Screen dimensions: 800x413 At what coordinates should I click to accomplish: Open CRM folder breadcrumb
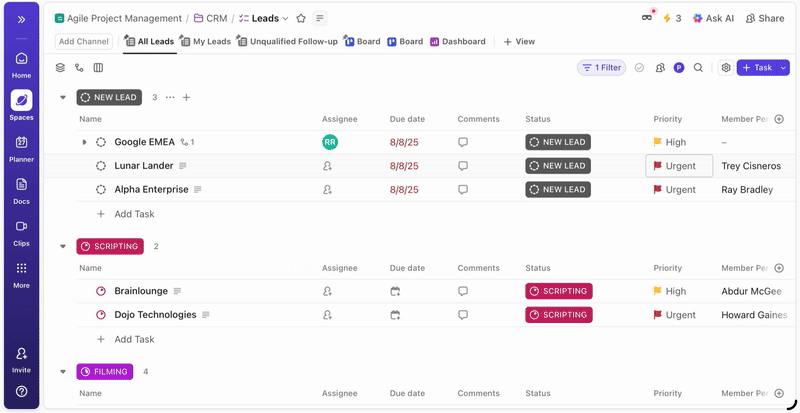(210, 18)
